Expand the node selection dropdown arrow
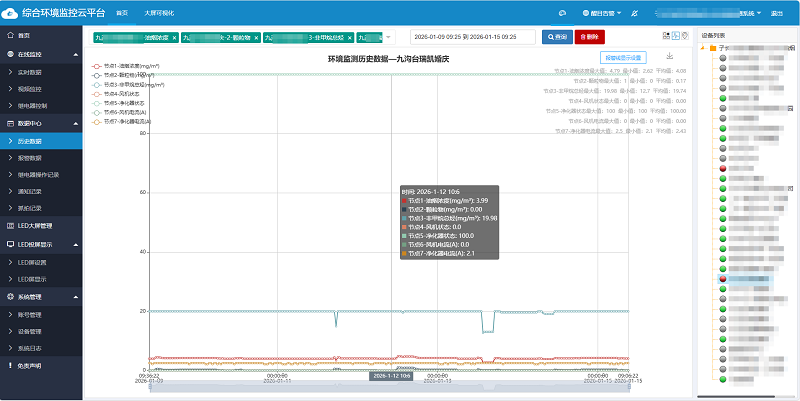 tap(388, 37)
